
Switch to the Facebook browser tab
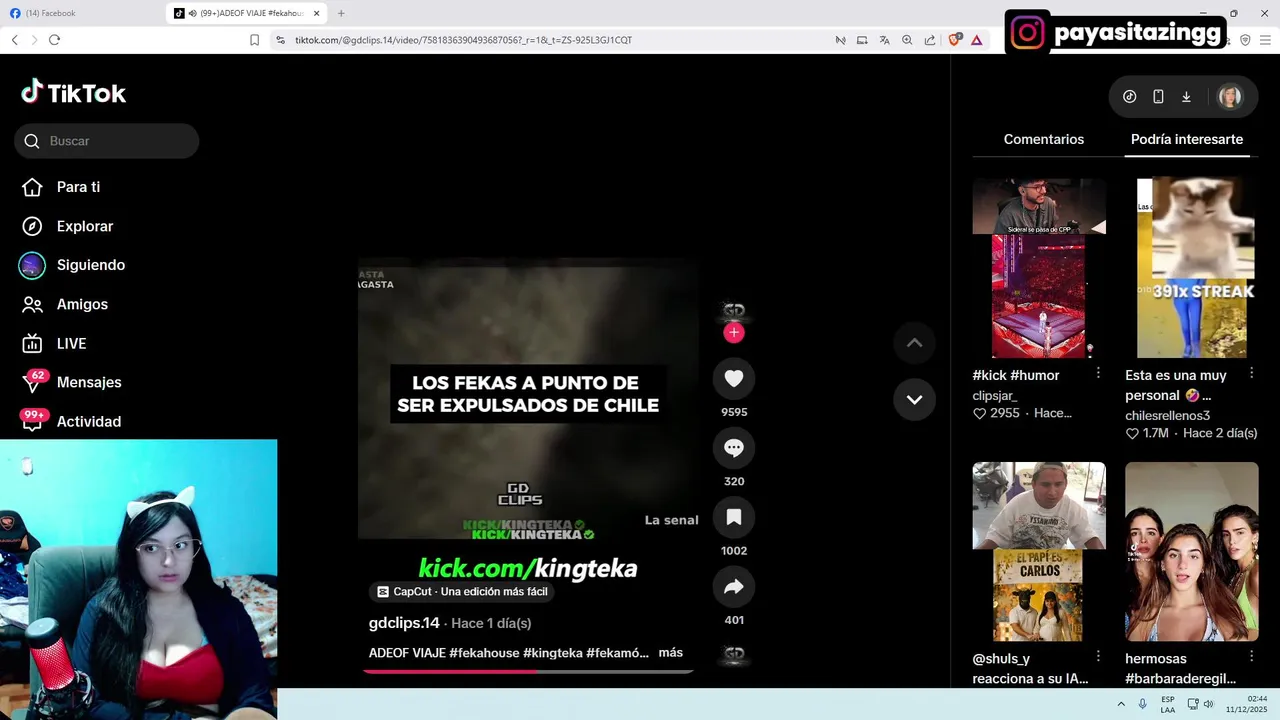click(80, 13)
